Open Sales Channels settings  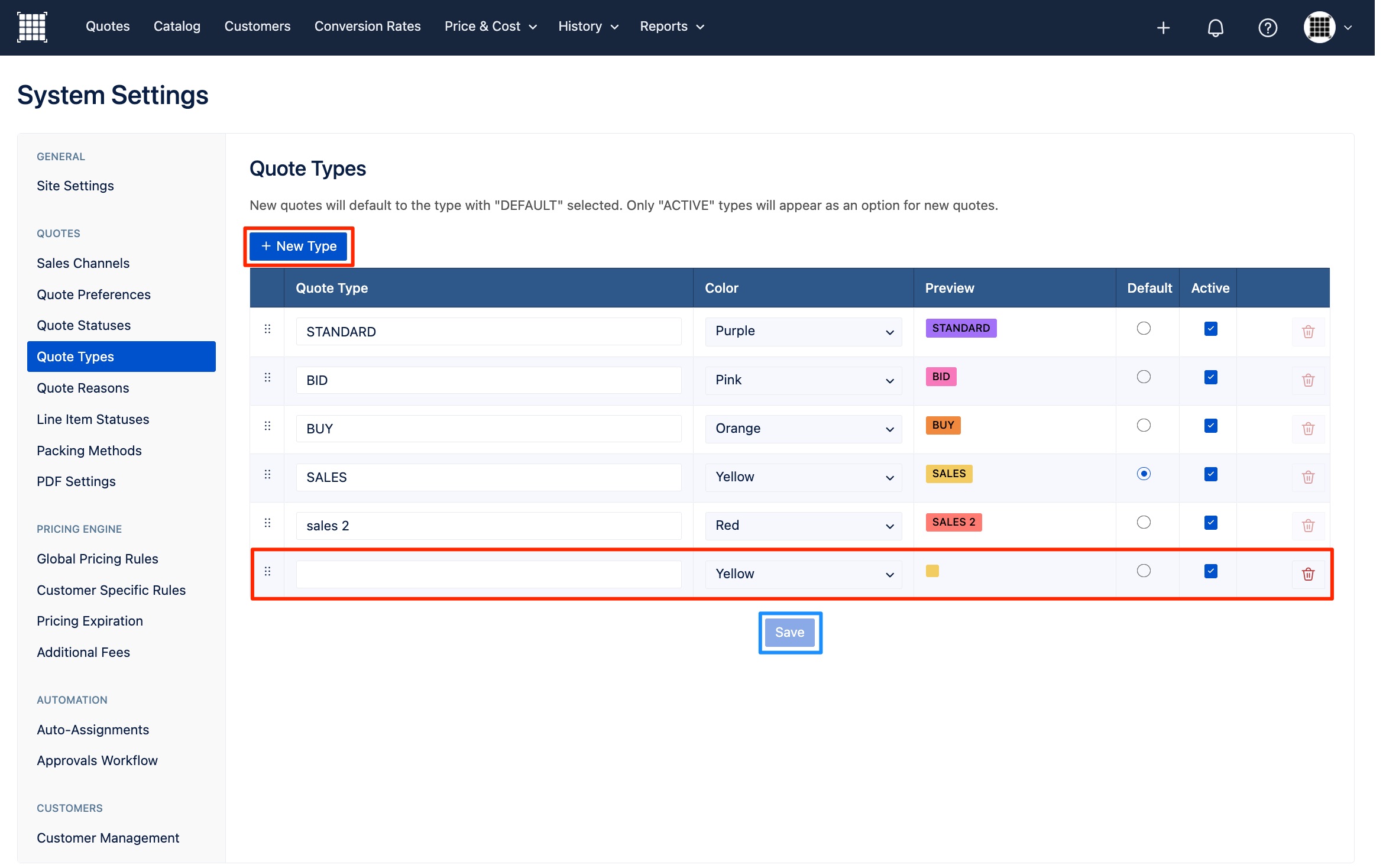(x=83, y=263)
